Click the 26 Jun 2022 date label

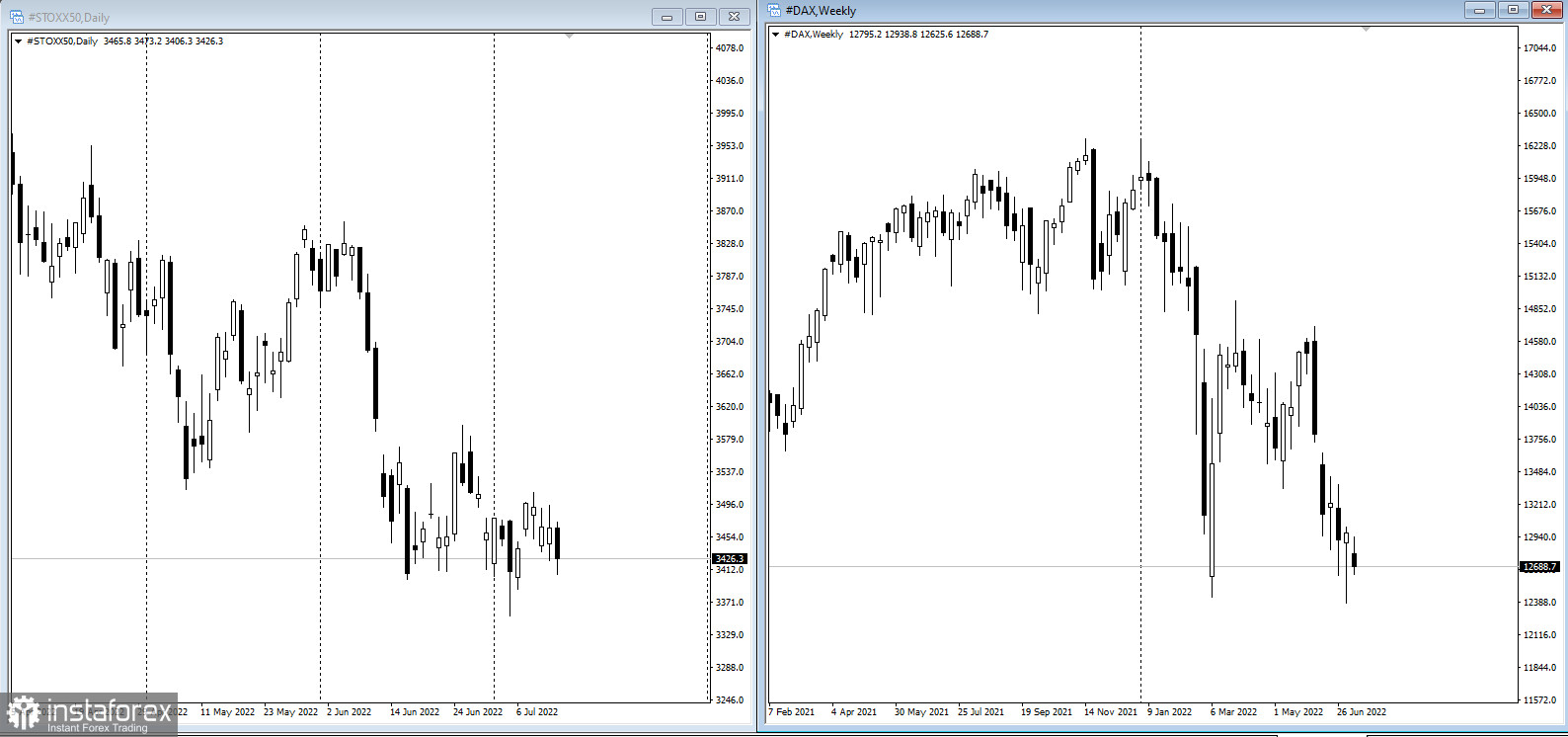pyautogui.click(x=1362, y=712)
